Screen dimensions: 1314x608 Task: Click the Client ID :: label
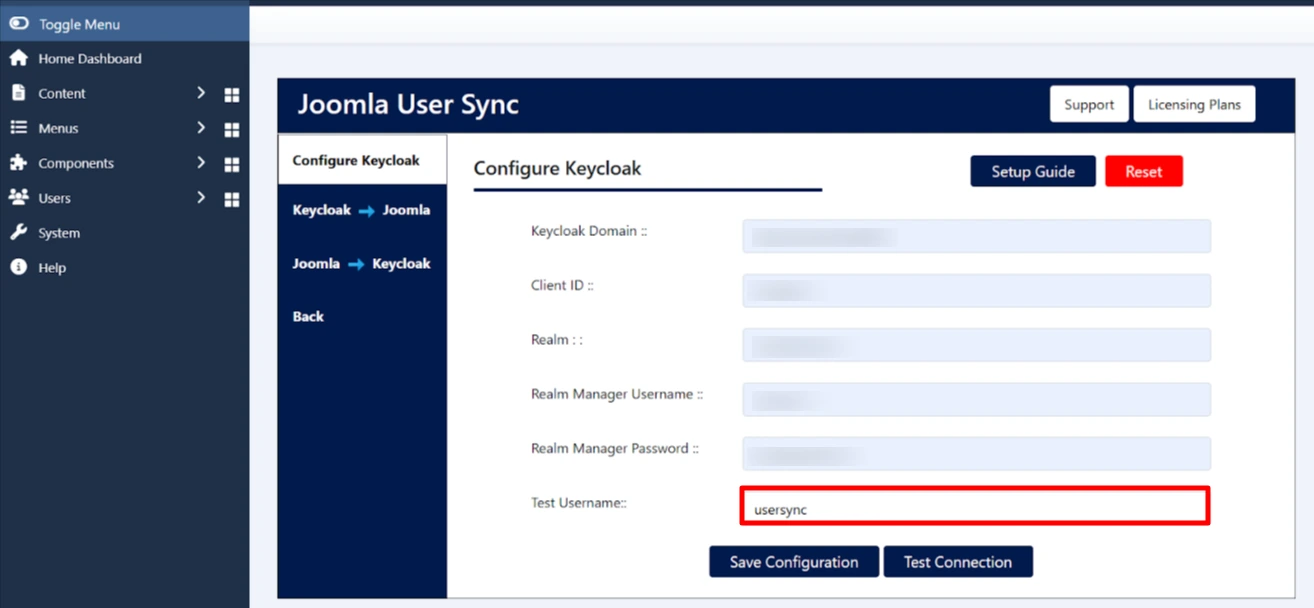tap(563, 286)
